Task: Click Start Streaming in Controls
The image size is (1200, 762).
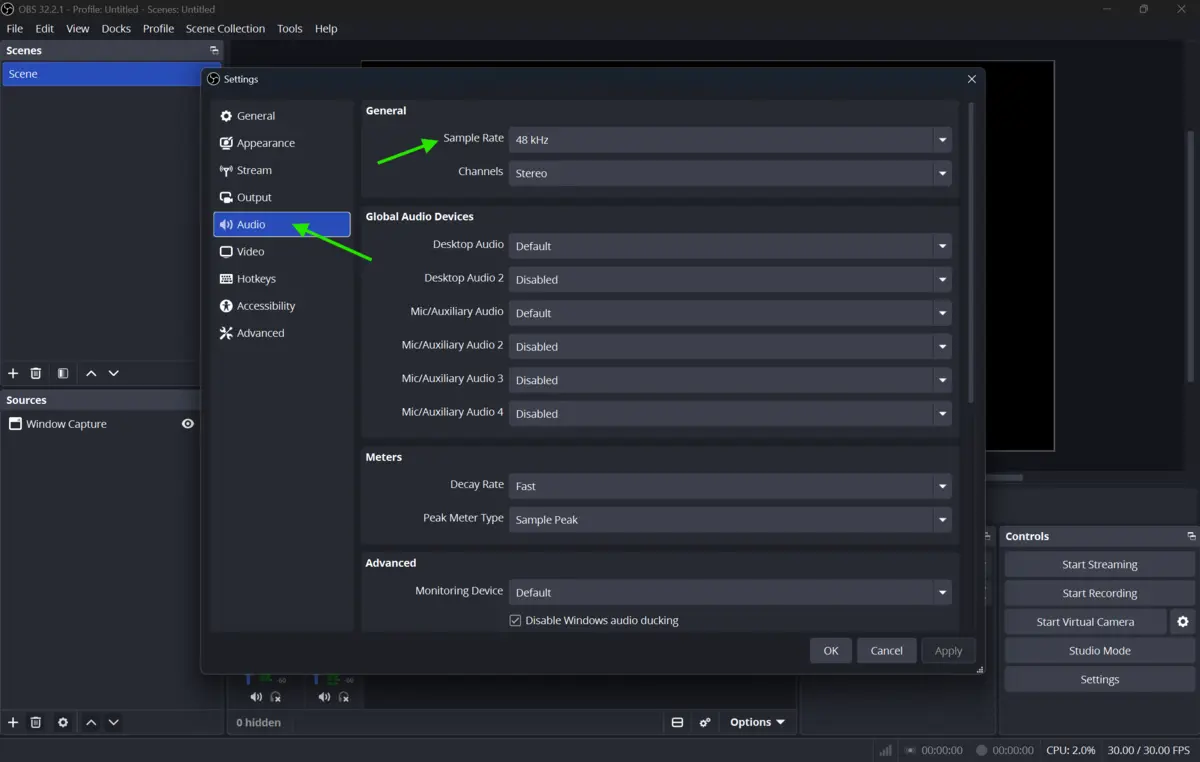Action: coord(1099,564)
